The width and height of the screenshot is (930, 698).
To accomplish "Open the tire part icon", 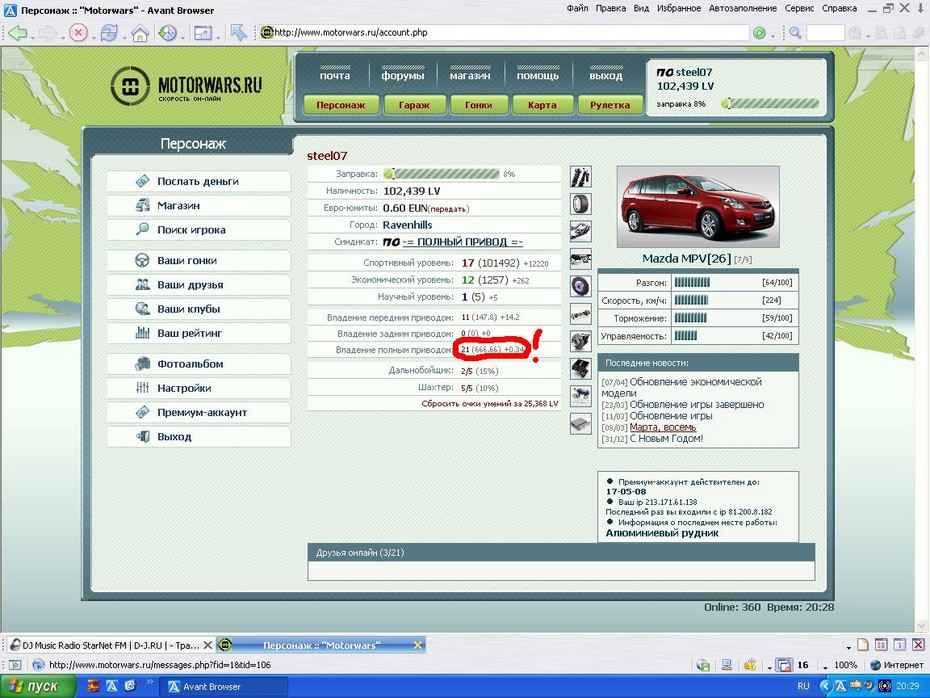I will pos(581,204).
